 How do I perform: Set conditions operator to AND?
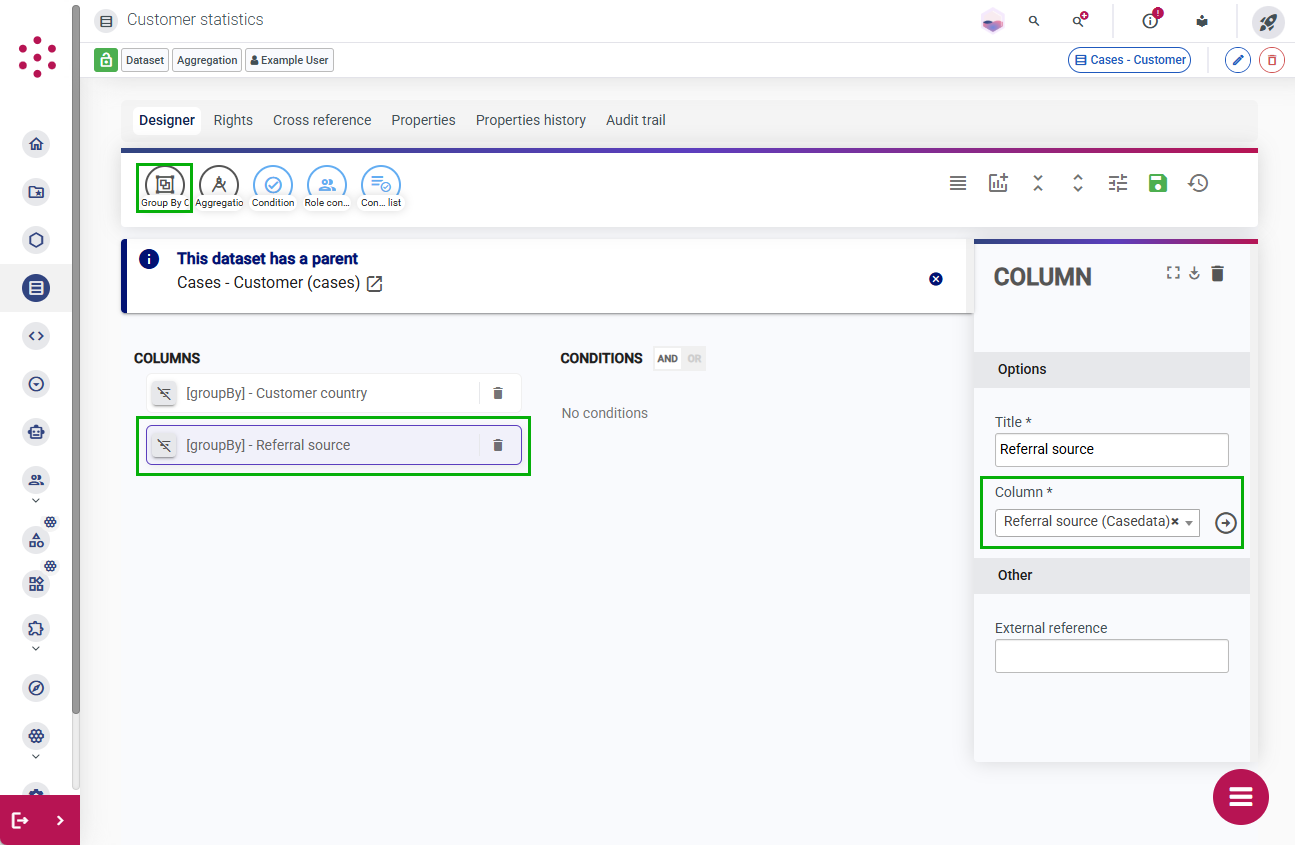coord(667,359)
